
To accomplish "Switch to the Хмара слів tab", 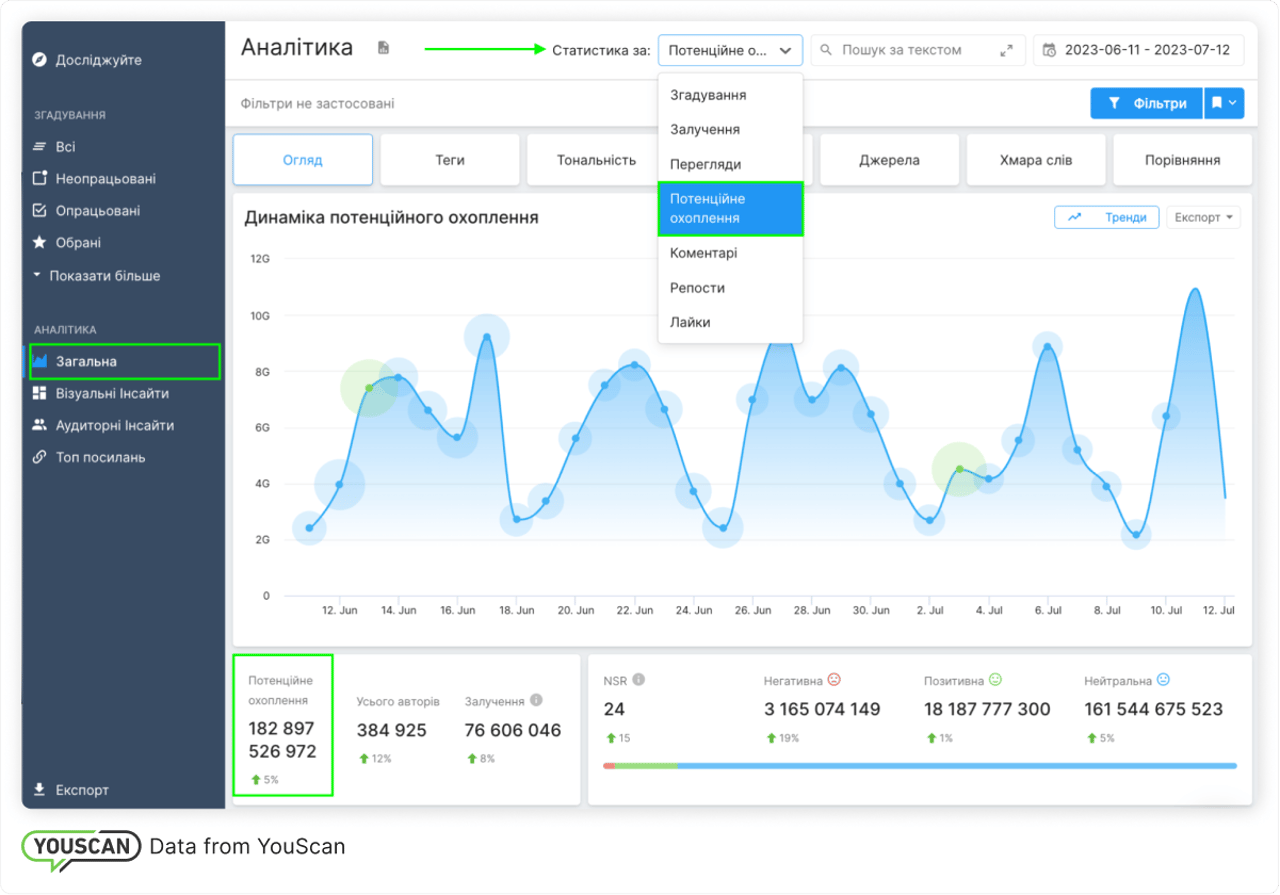I will point(1036,160).
